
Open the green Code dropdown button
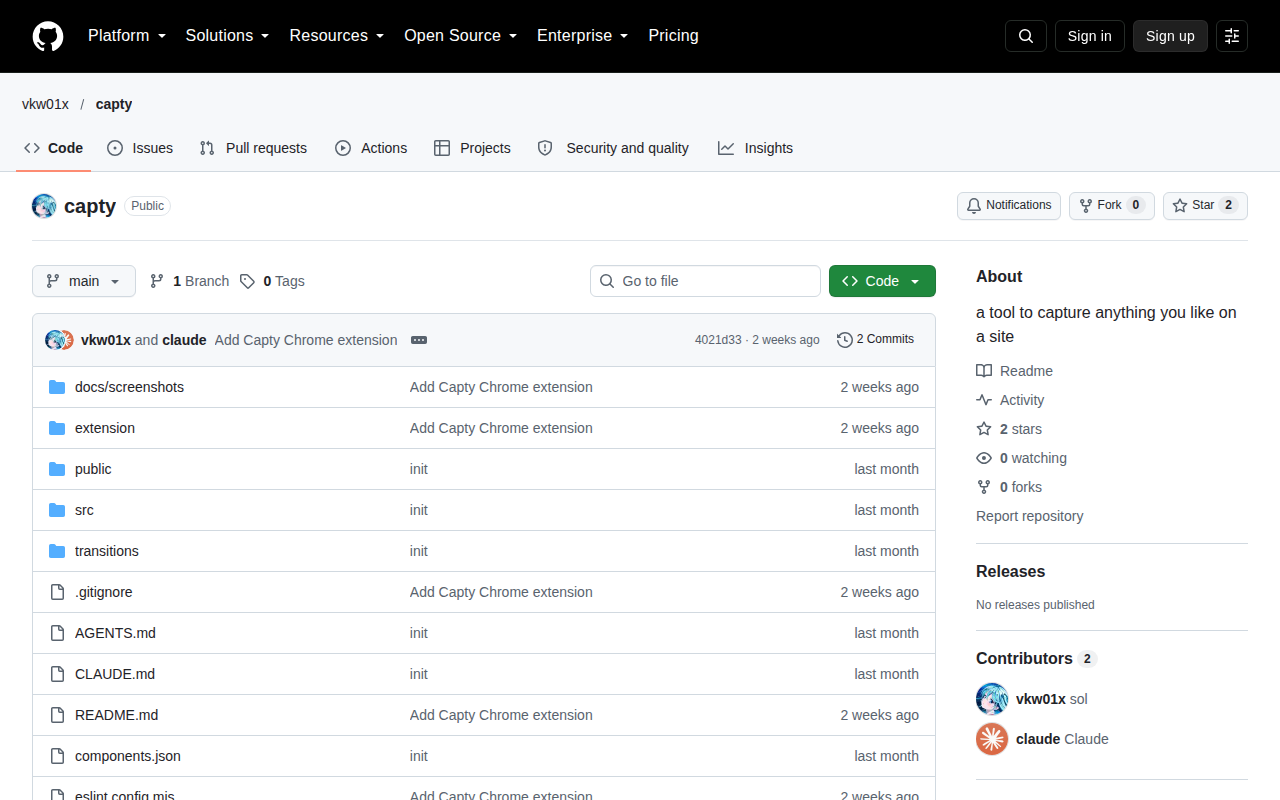tap(882, 281)
